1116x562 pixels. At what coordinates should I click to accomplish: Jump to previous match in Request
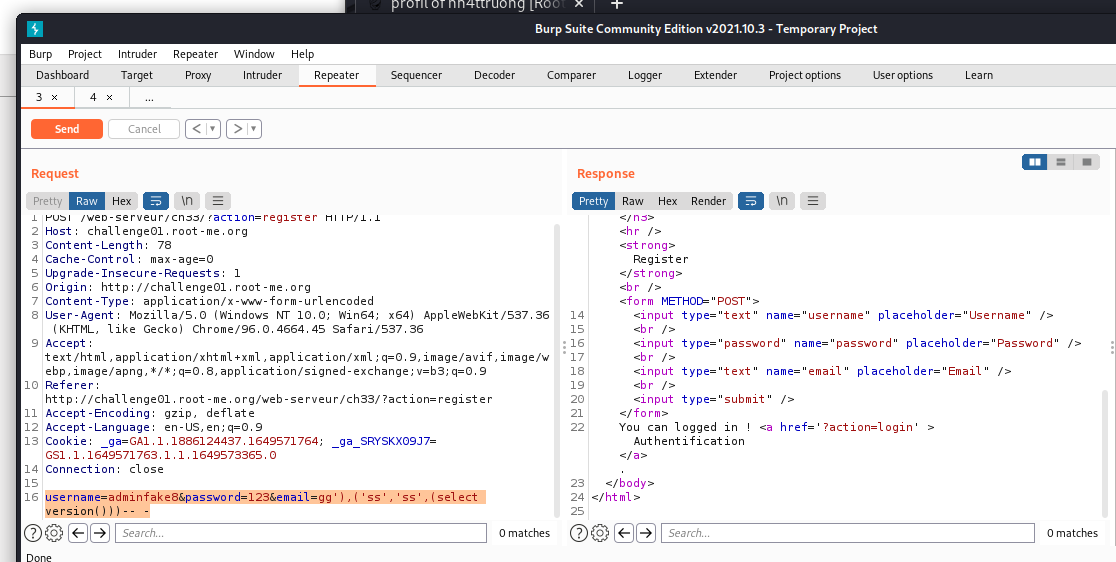78,533
